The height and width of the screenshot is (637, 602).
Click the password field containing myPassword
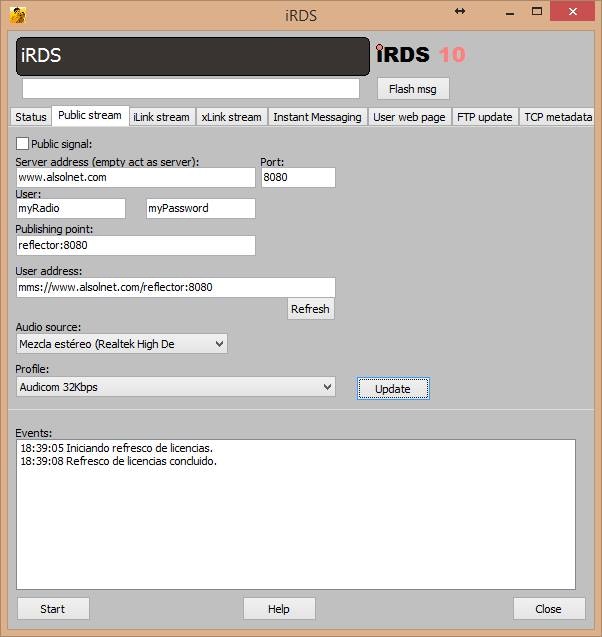[201, 208]
